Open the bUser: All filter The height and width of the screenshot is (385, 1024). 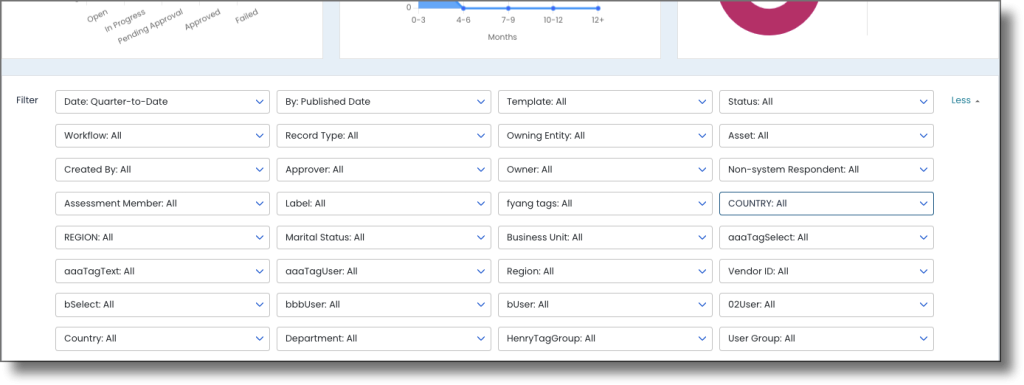pos(605,305)
